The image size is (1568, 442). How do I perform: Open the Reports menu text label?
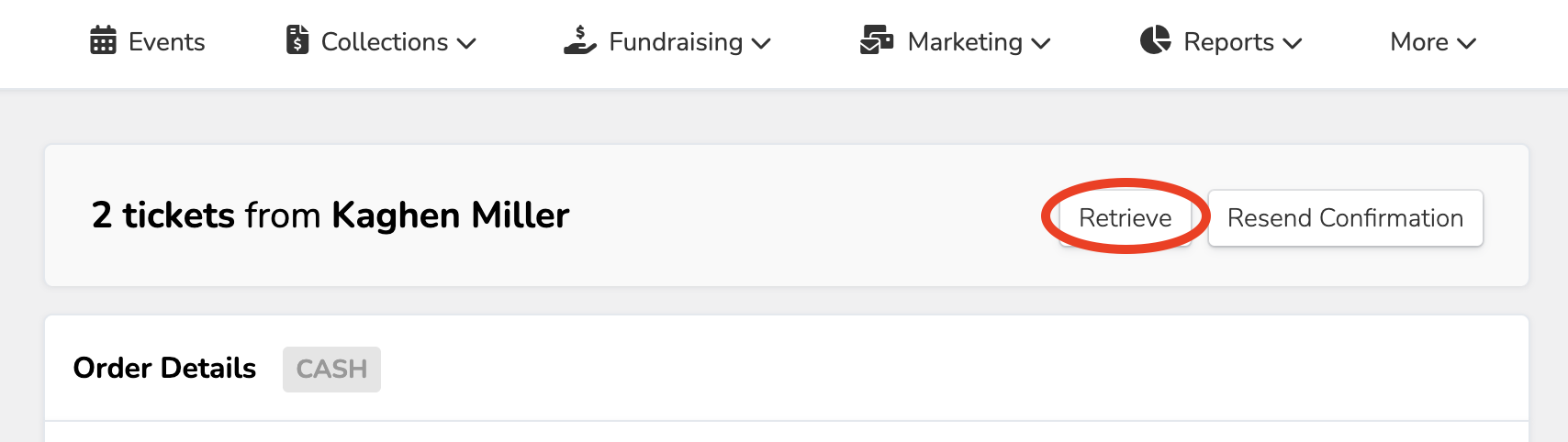1228,42
